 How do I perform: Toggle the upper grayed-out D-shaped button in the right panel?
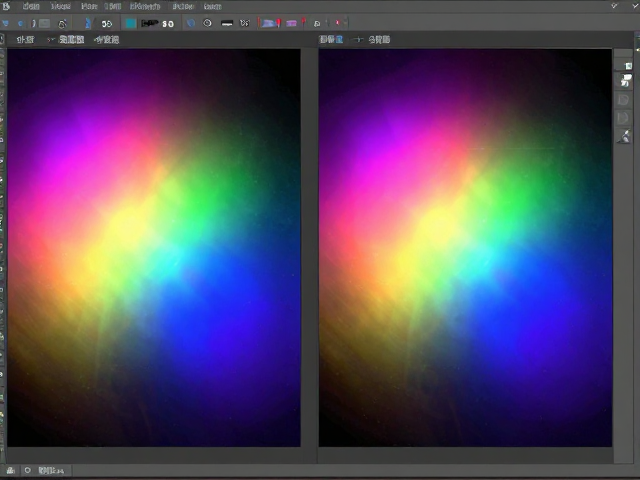[623, 100]
